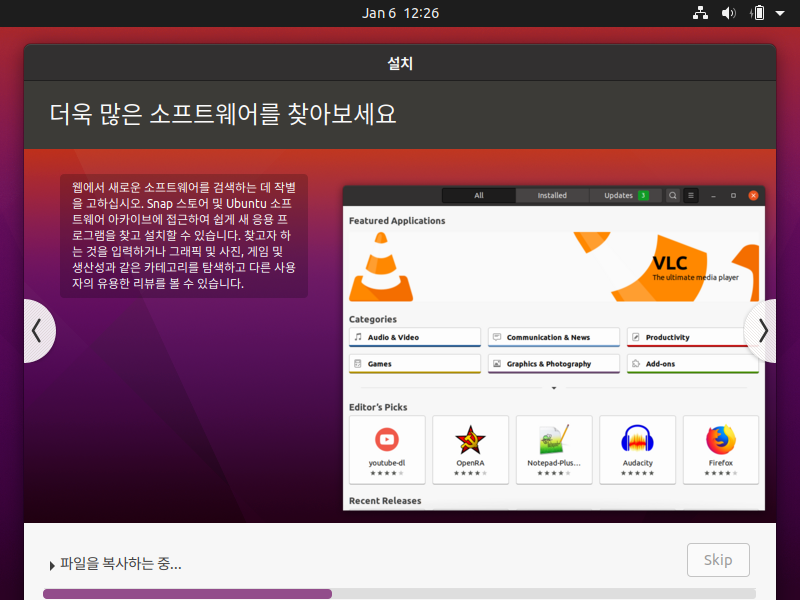Select the Notepad-Plus app icon
Viewport: 800px width, 600px height.
(x=554, y=439)
